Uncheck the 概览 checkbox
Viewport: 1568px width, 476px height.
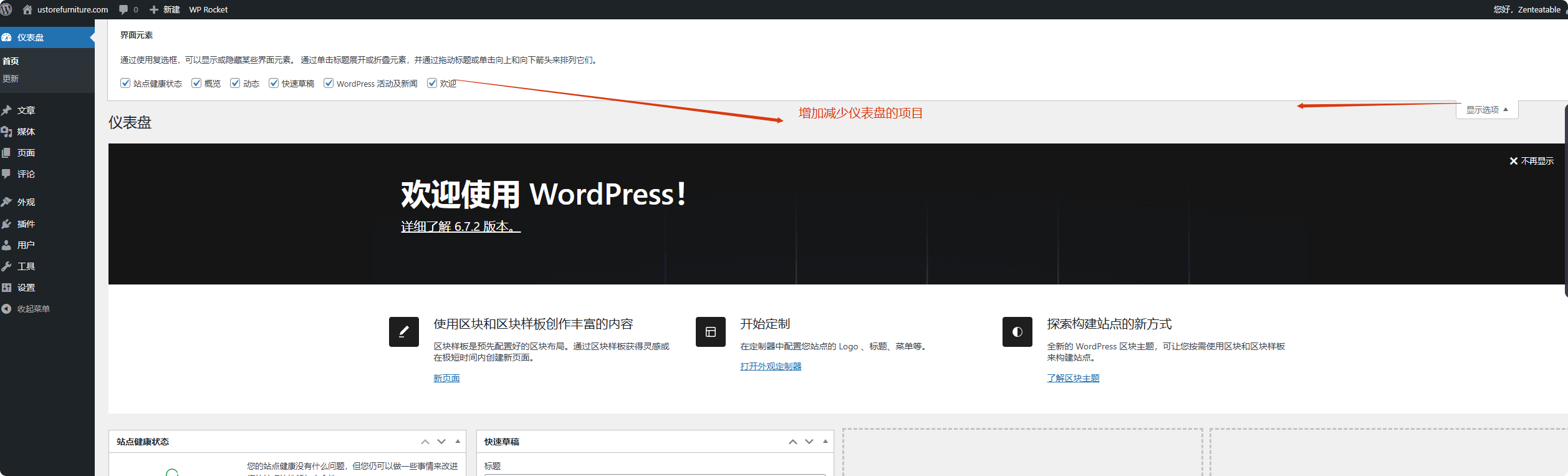click(196, 83)
